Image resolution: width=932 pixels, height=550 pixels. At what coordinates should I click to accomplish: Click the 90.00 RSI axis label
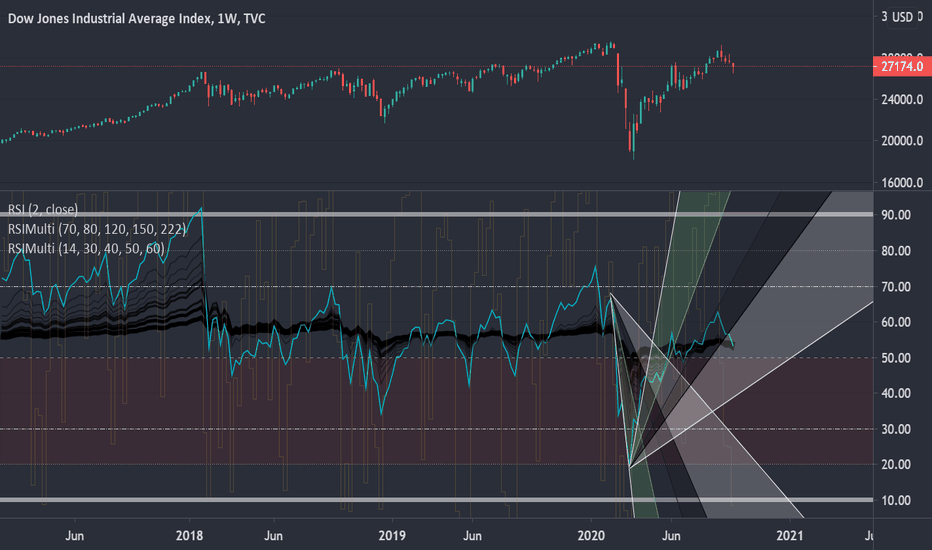click(x=896, y=215)
